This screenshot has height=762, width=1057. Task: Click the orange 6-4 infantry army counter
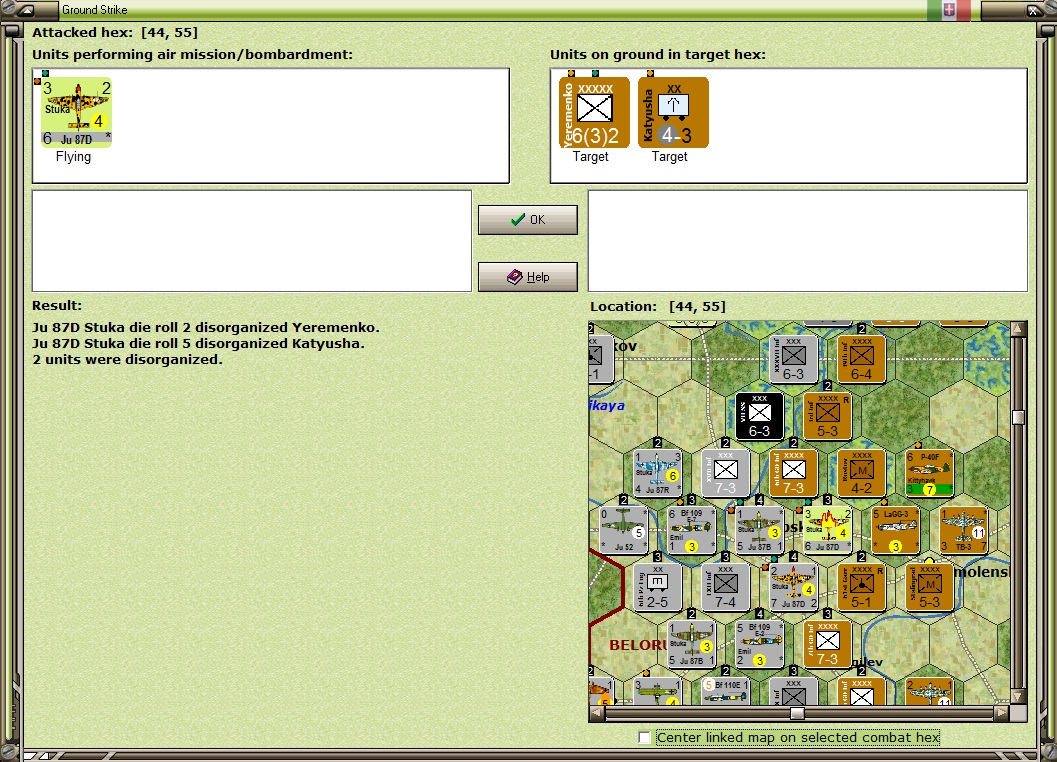pyautogui.click(x=861, y=359)
